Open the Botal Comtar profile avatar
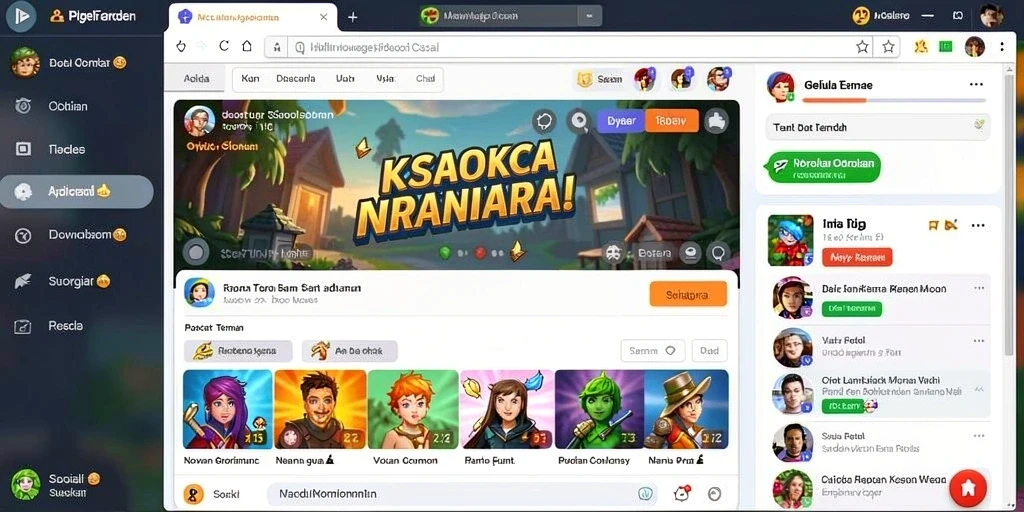 point(25,63)
